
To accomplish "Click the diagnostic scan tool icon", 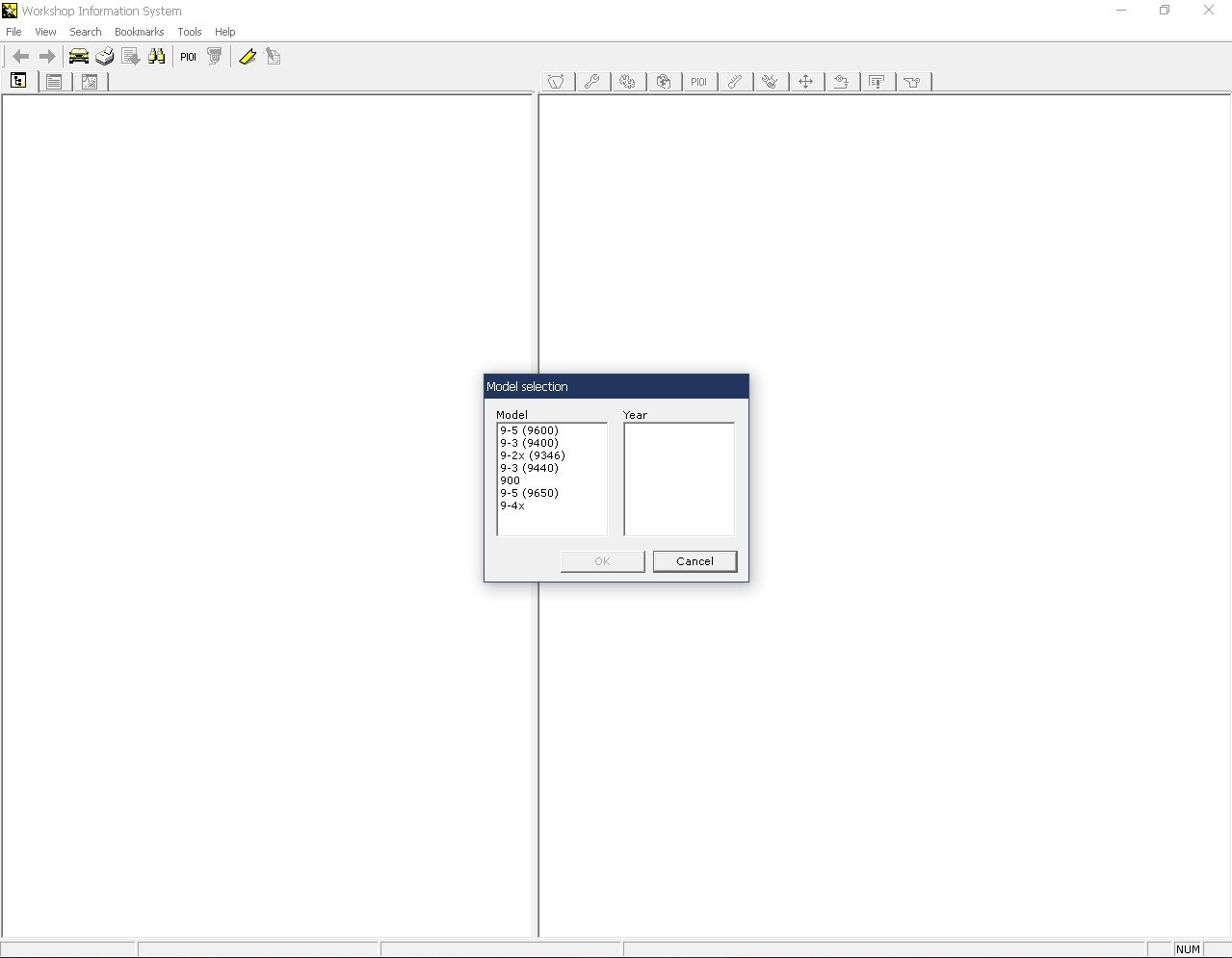I will point(215,57).
